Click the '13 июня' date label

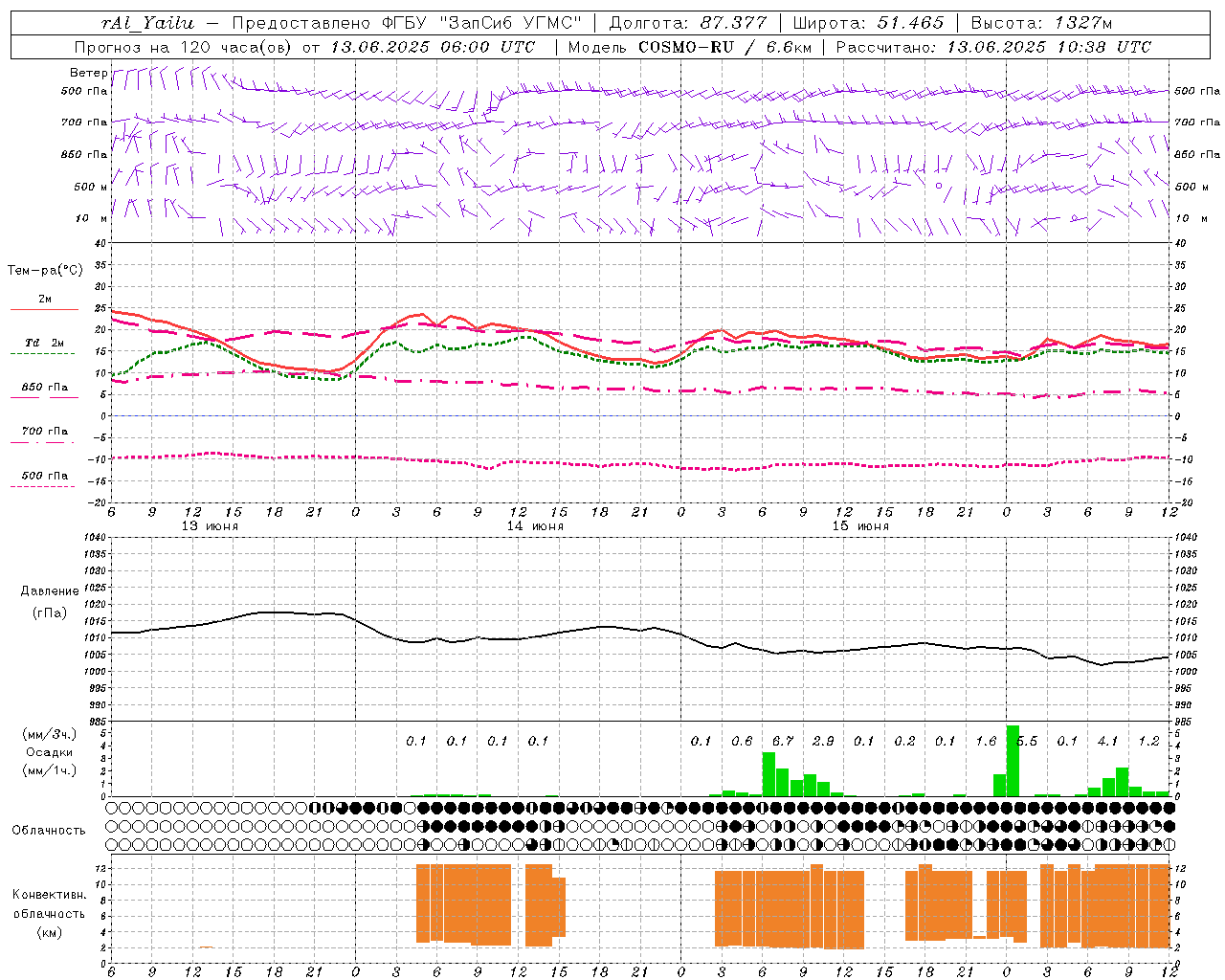(x=210, y=525)
